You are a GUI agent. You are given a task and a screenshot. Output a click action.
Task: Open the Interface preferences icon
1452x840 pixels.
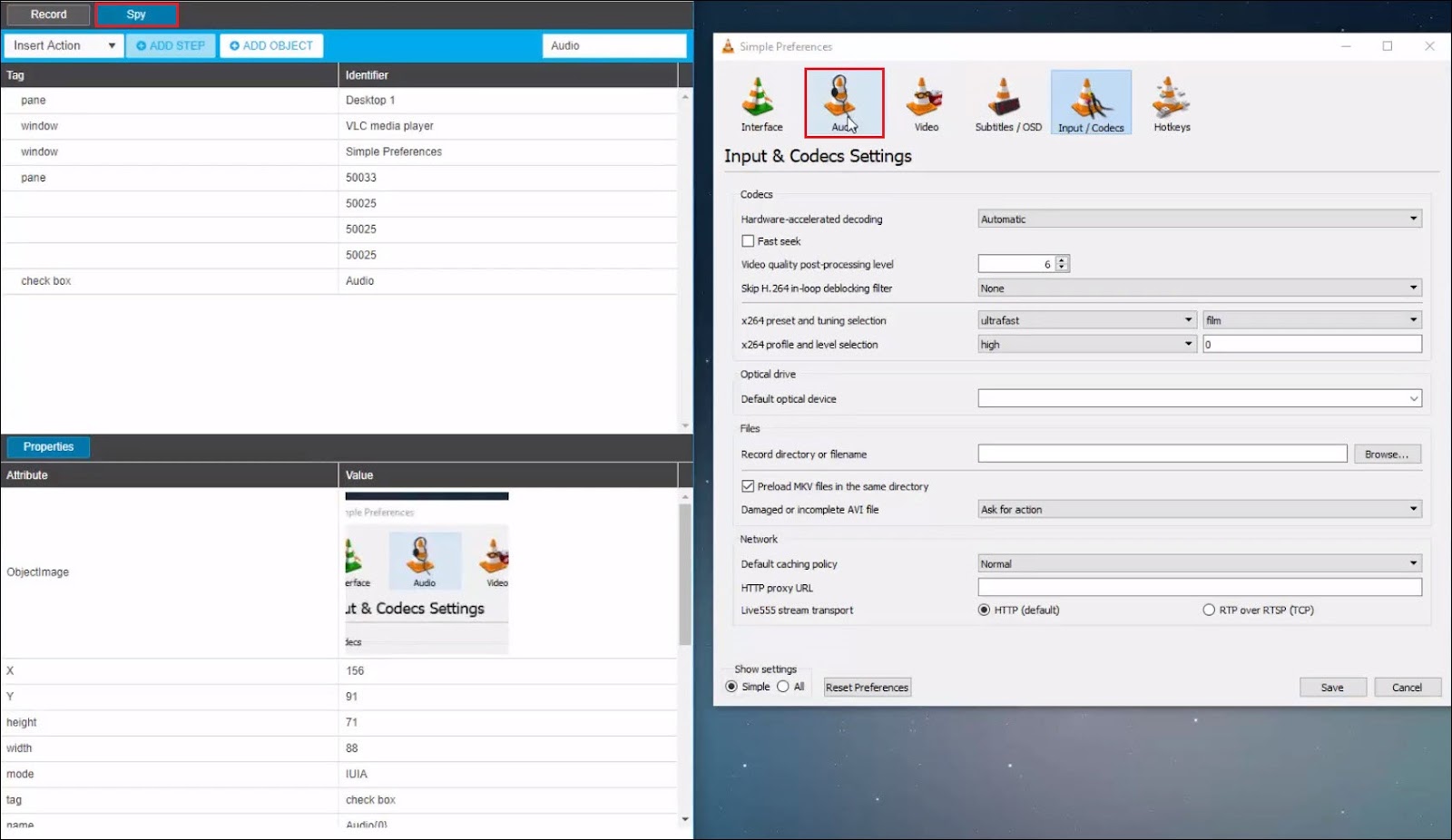click(760, 104)
